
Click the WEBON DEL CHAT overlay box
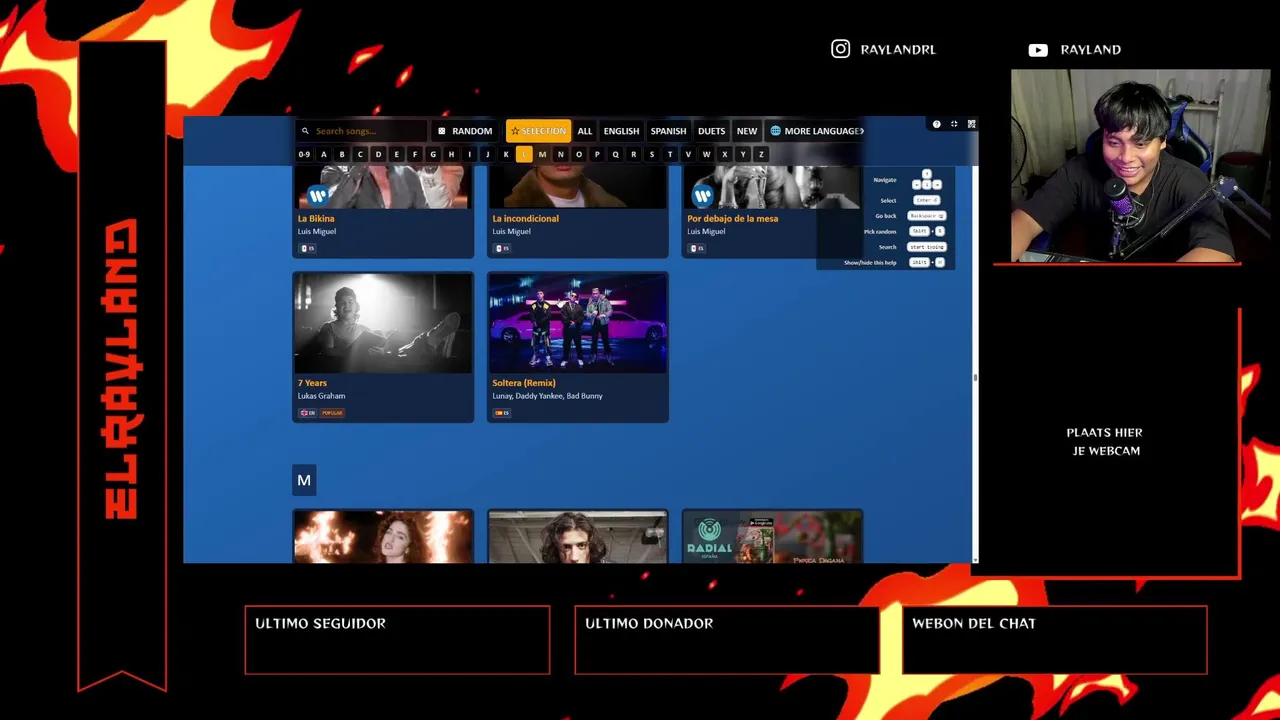1055,640
